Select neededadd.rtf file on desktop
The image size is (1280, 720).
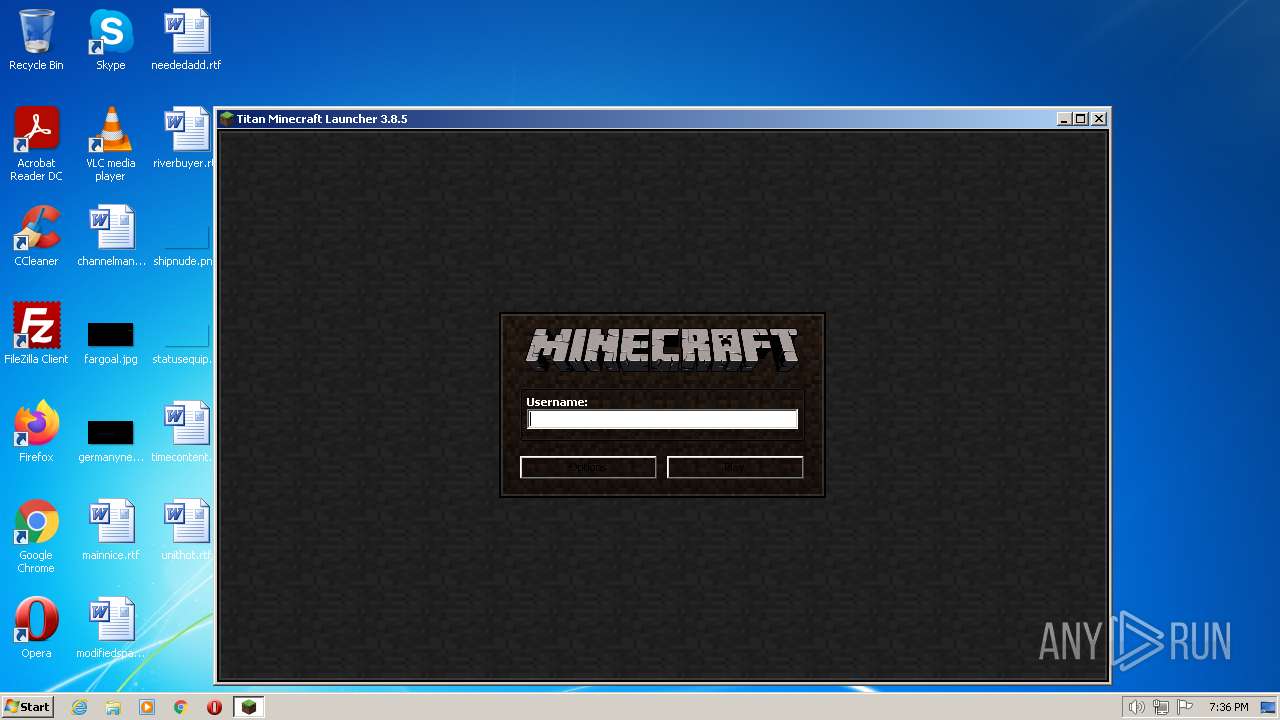186,40
